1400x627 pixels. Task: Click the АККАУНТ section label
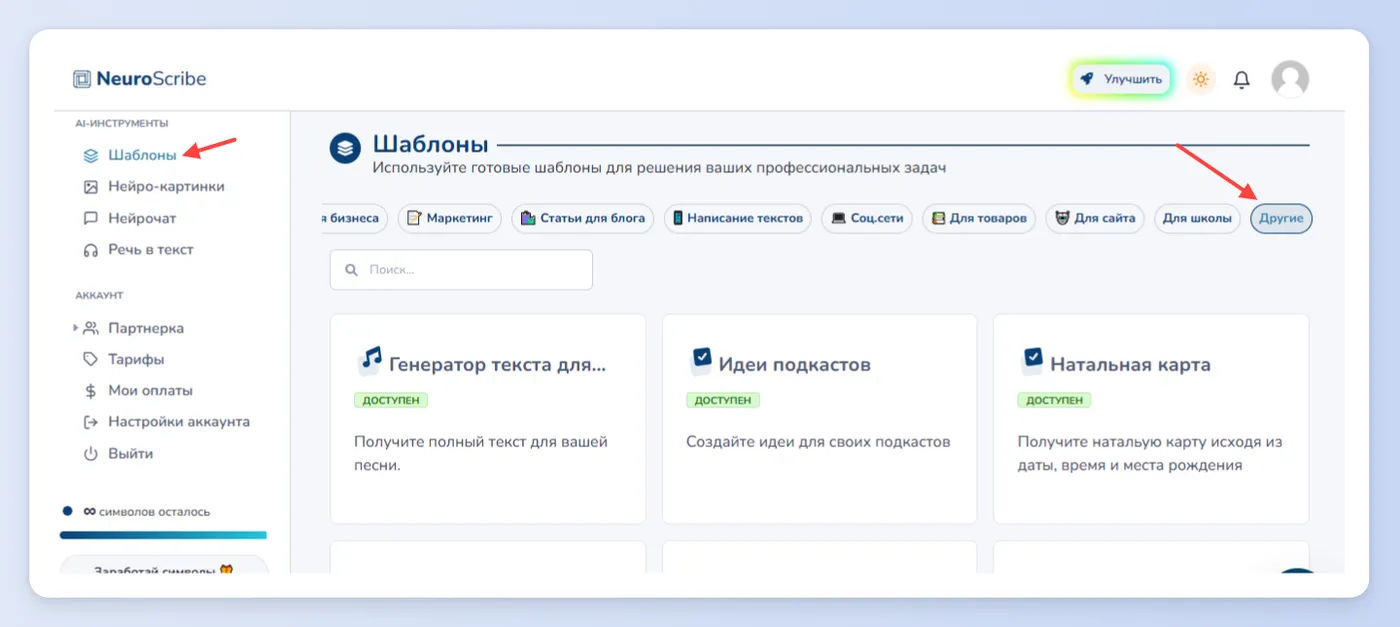99,296
